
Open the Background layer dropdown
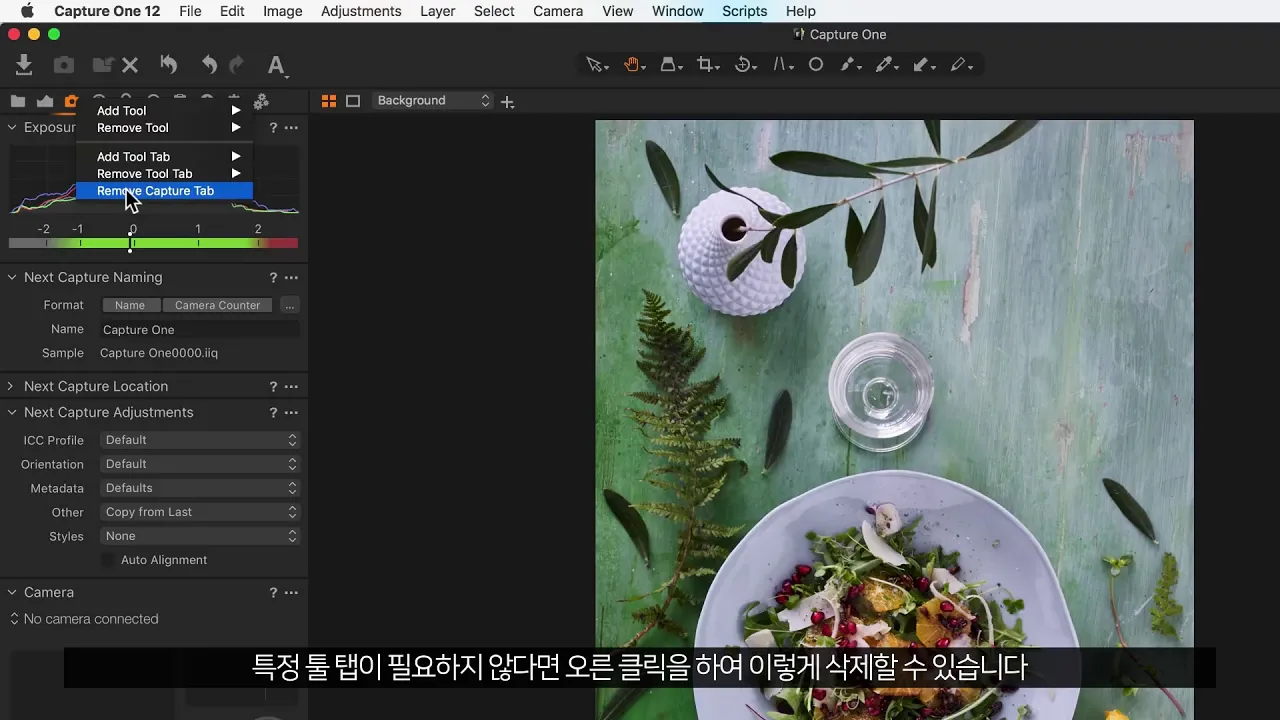(433, 101)
